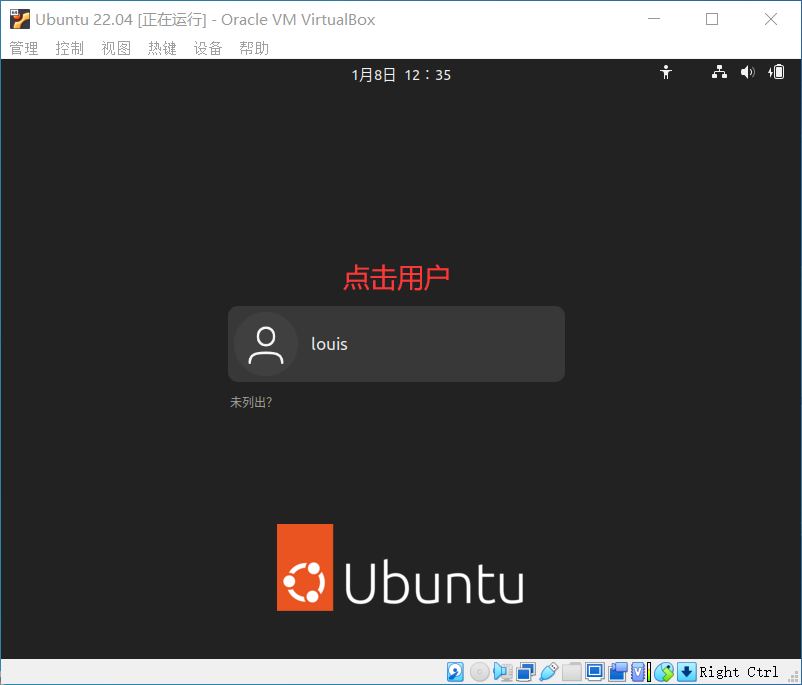The height and width of the screenshot is (685, 802).
Task: Open the hard disk activity indicator
Action: pyautogui.click(x=455, y=671)
